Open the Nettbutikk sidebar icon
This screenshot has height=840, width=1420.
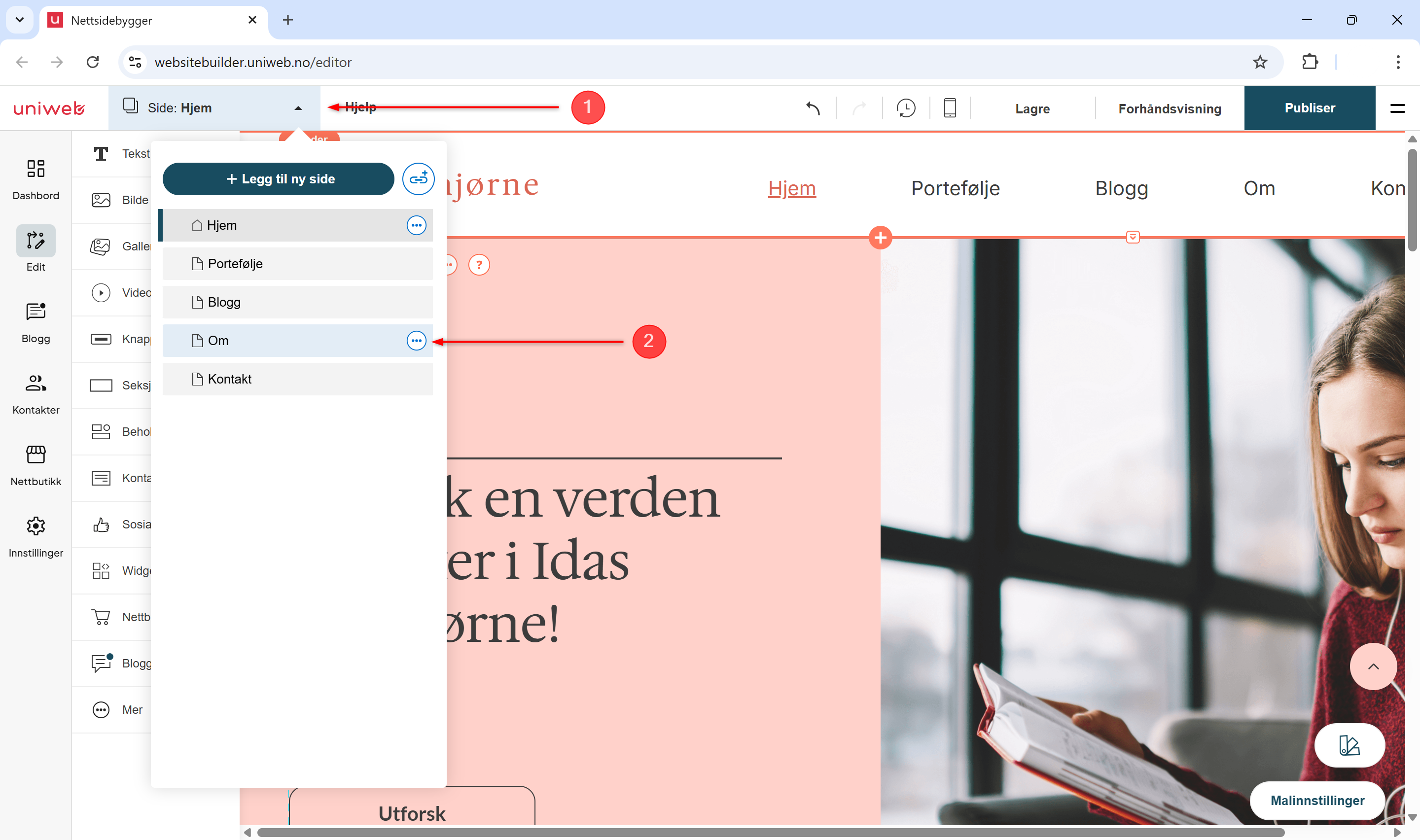[35, 465]
